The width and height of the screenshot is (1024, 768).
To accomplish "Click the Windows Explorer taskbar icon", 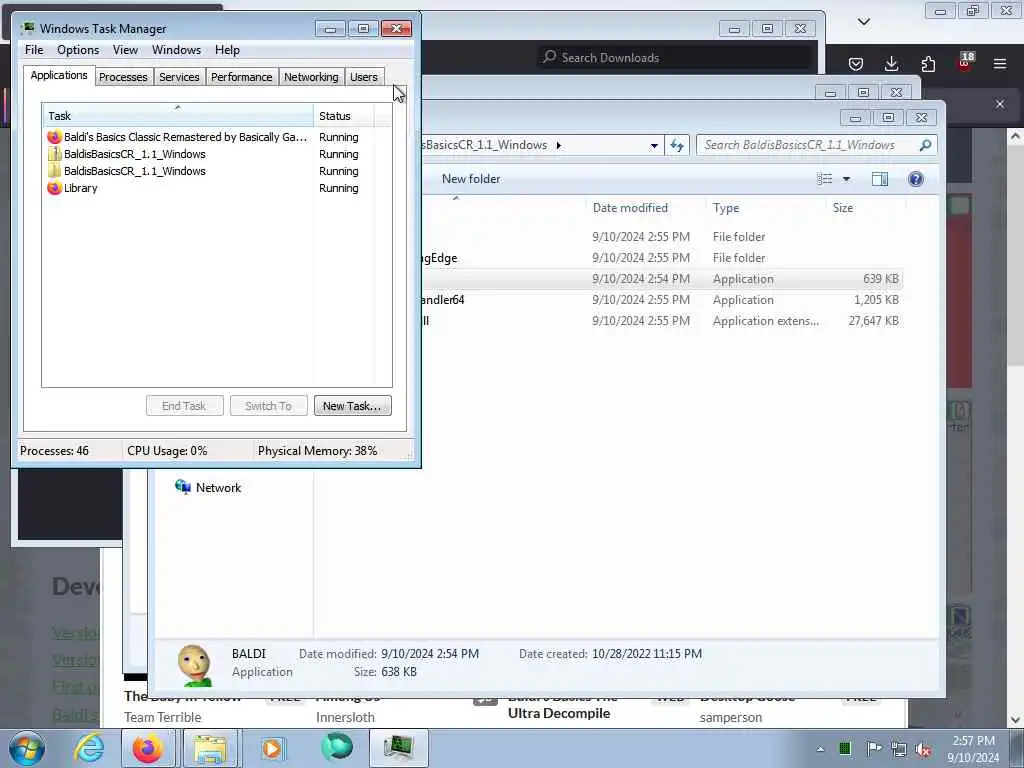I will [209, 748].
